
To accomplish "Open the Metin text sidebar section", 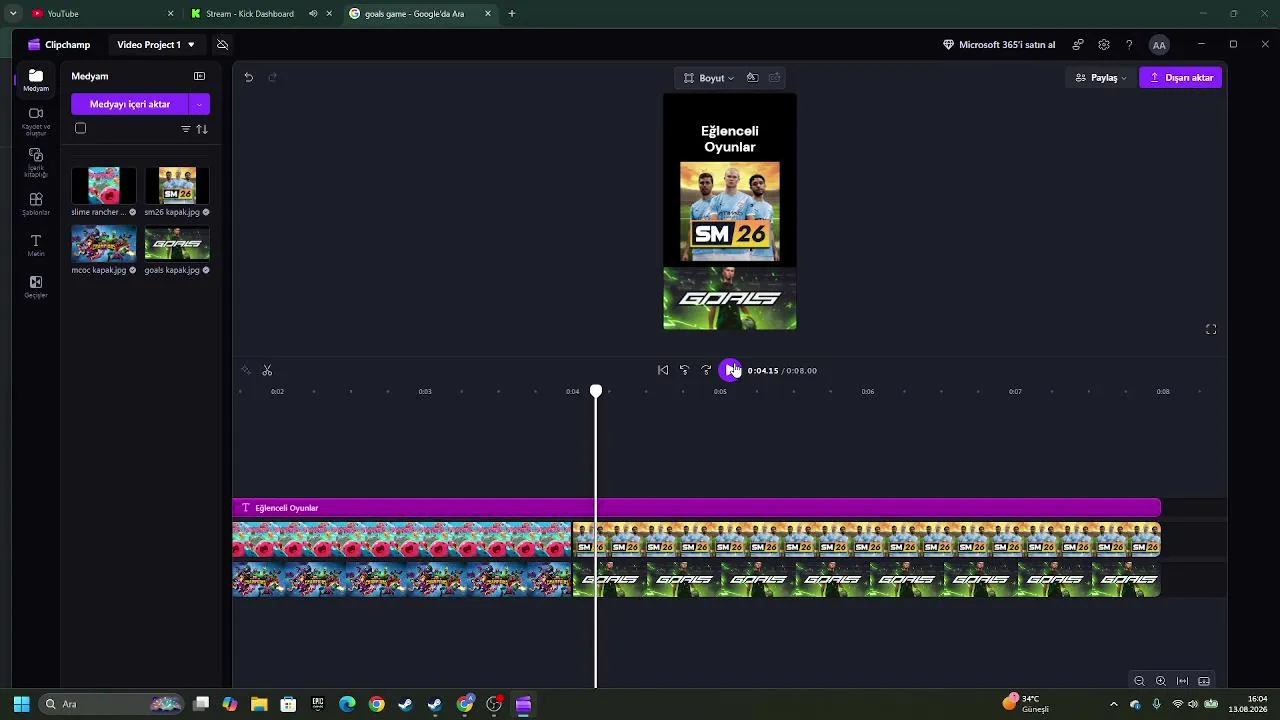I will (36, 246).
